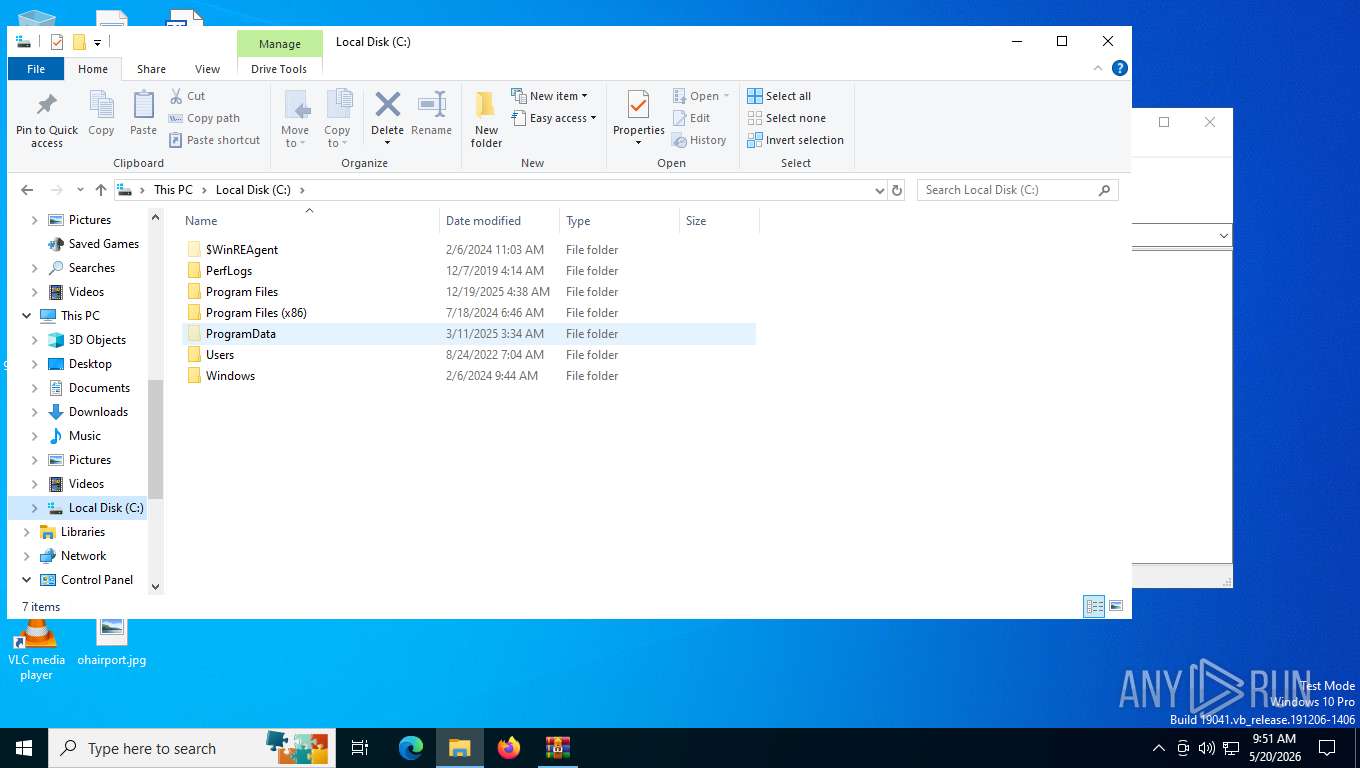Select the $WinREAgent folder
The width and height of the screenshot is (1360, 768).
[469, 250]
